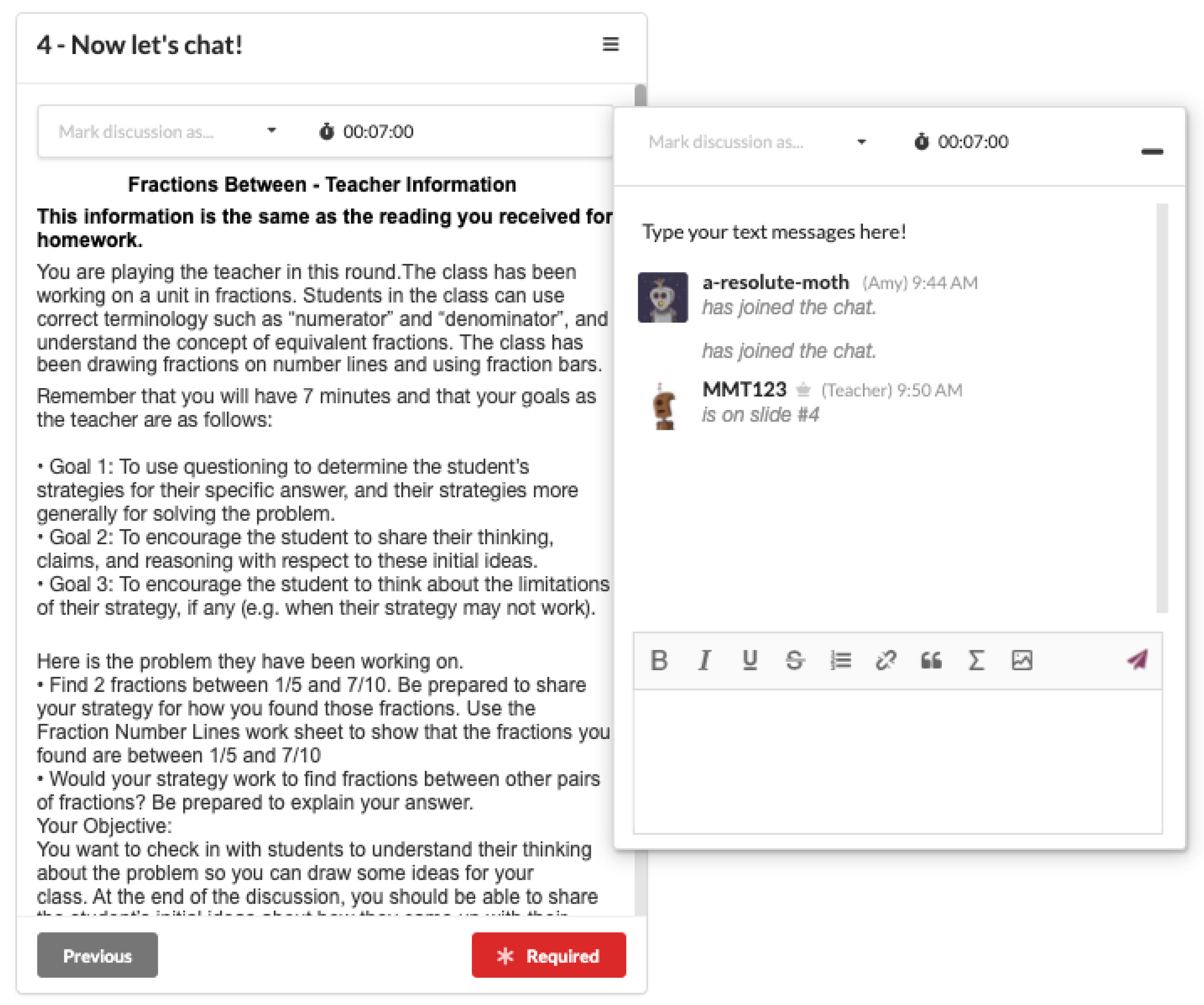Add a block quote to message

(x=931, y=660)
